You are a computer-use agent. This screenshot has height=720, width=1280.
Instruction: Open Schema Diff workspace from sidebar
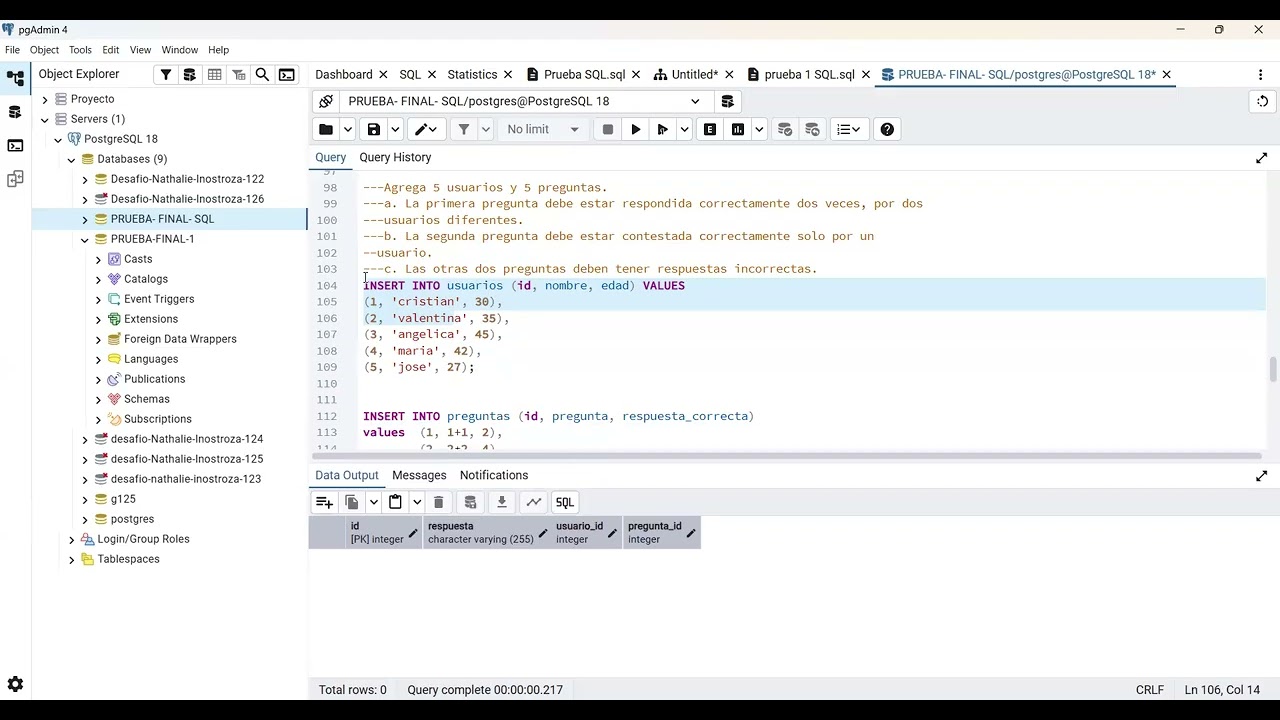(15, 180)
